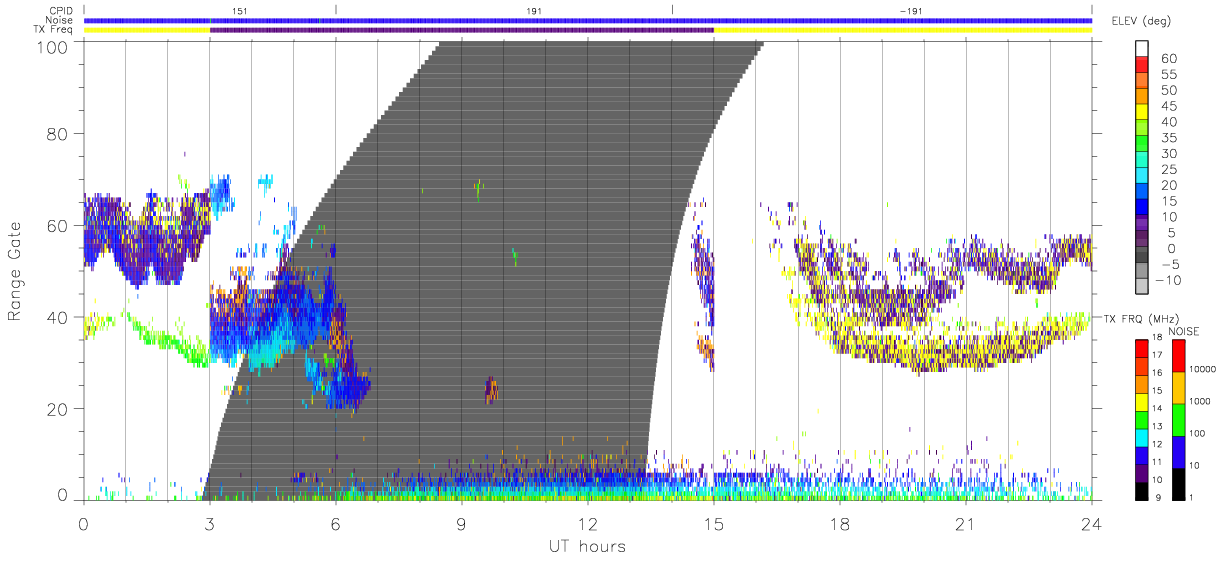Click the 9 tick label on UT hours axis

pyautogui.click(x=461, y=524)
